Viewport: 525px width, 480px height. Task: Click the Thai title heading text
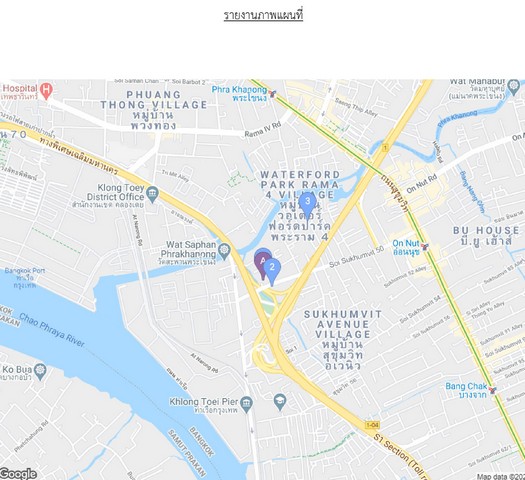(263, 16)
